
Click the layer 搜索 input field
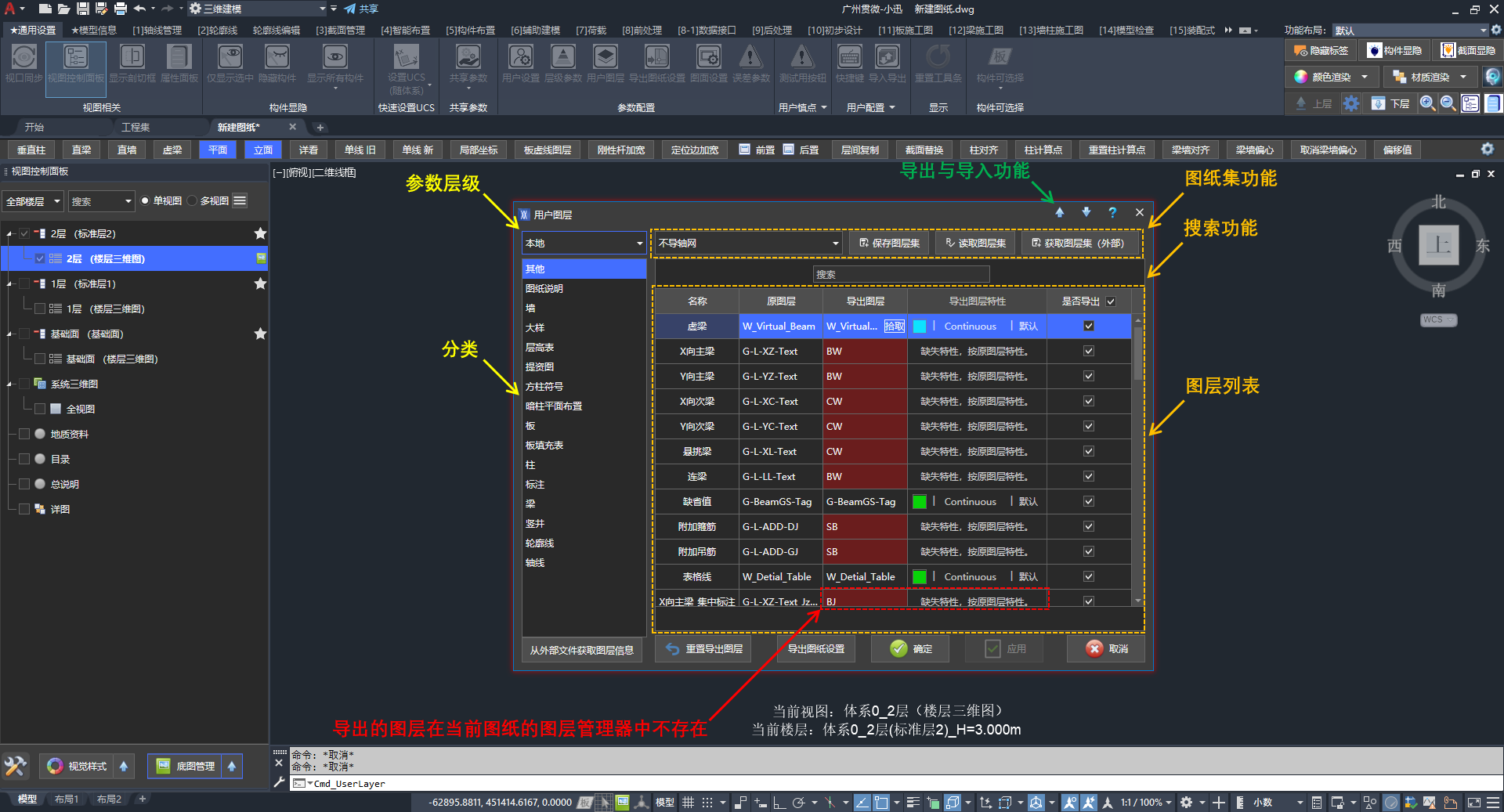click(x=901, y=274)
